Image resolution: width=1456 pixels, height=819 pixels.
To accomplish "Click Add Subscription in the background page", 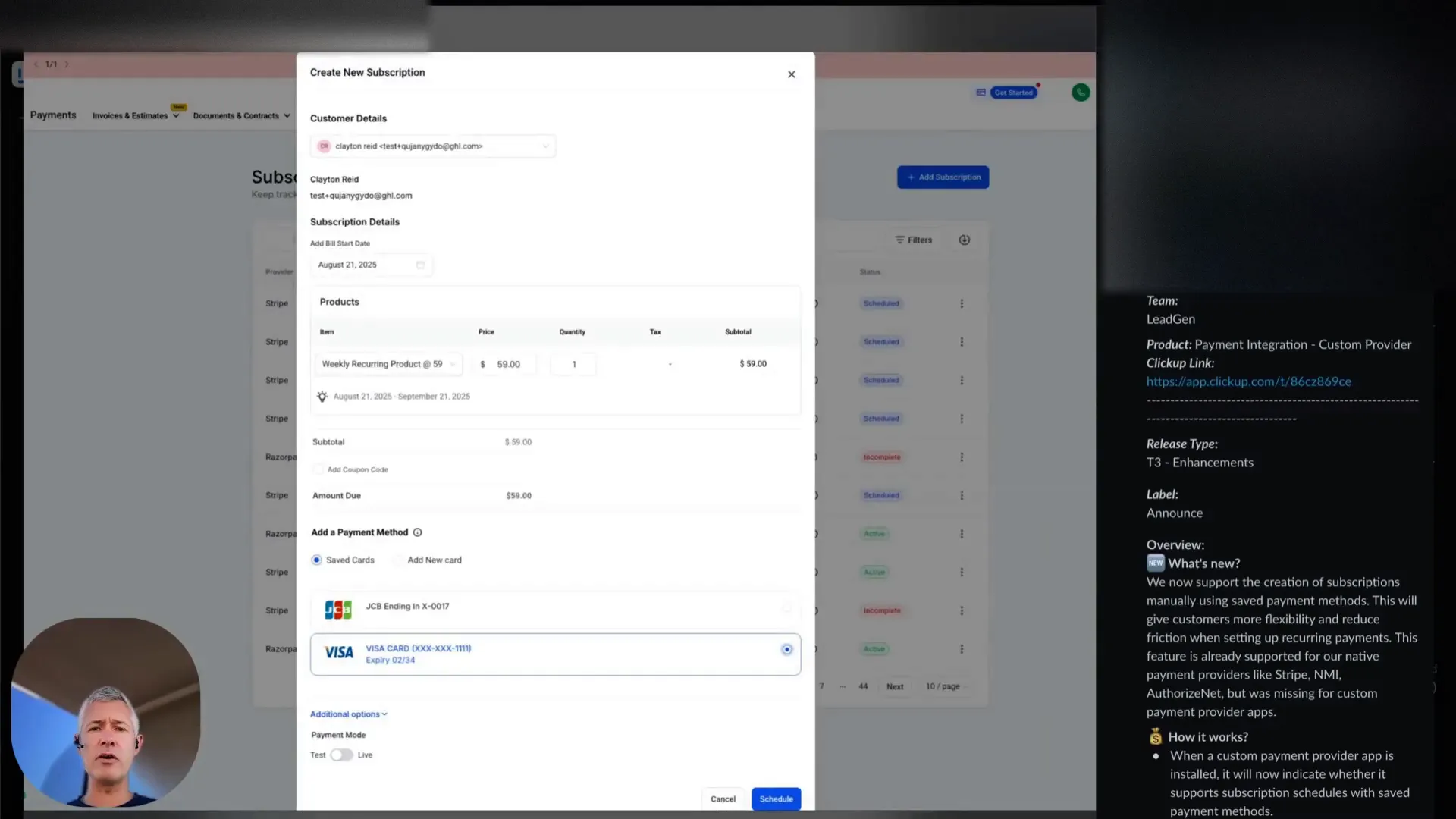I will tap(943, 177).
